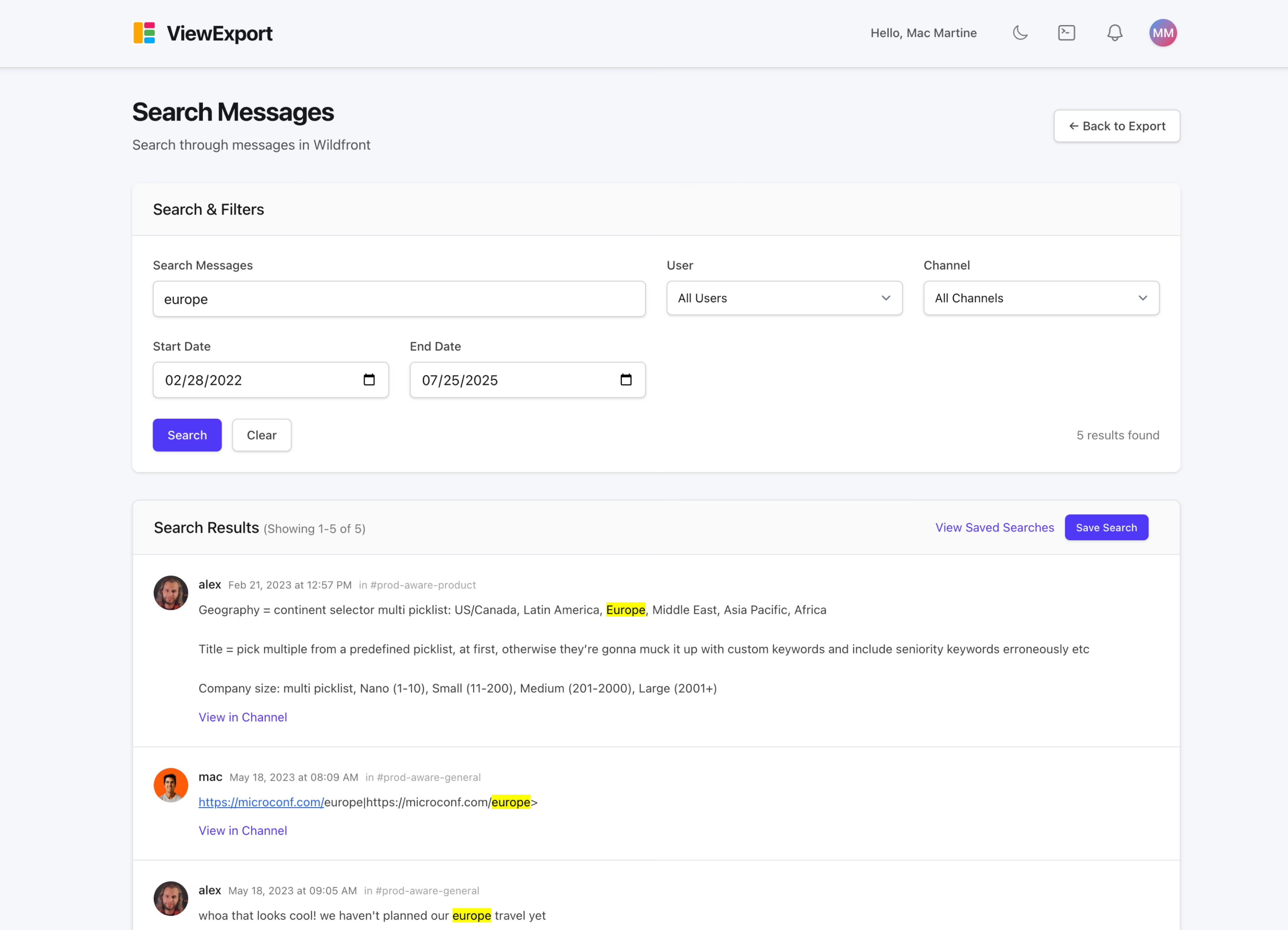Click View in Channel under mac's message
This screenshot has height=930, width=1288.
click(x=242, y=831)
